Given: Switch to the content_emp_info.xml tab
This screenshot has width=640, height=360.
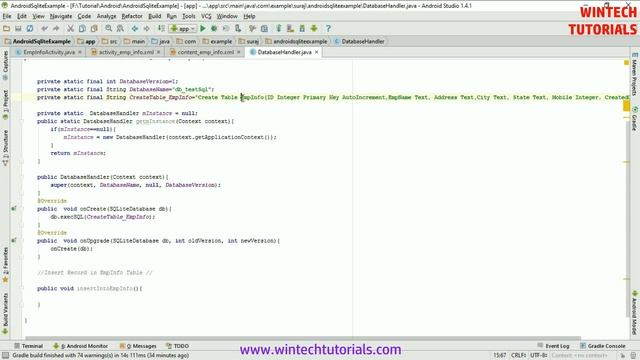Looking at the screenshot, I should coord(205,52).
